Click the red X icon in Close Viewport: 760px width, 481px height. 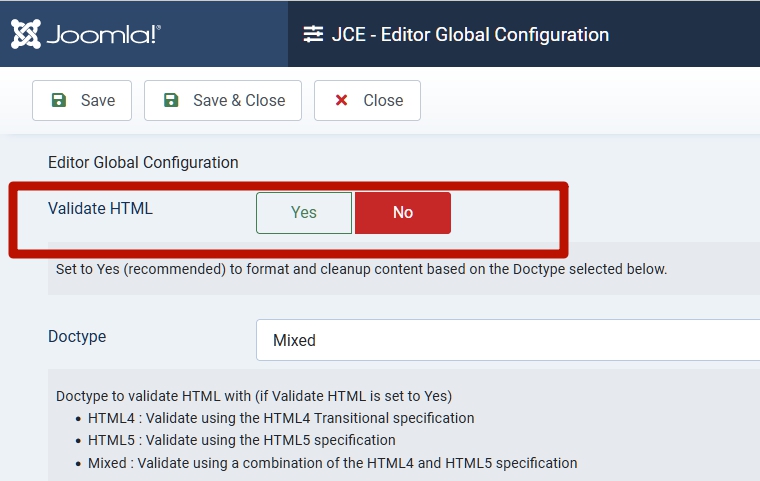[x=341, y=100]
